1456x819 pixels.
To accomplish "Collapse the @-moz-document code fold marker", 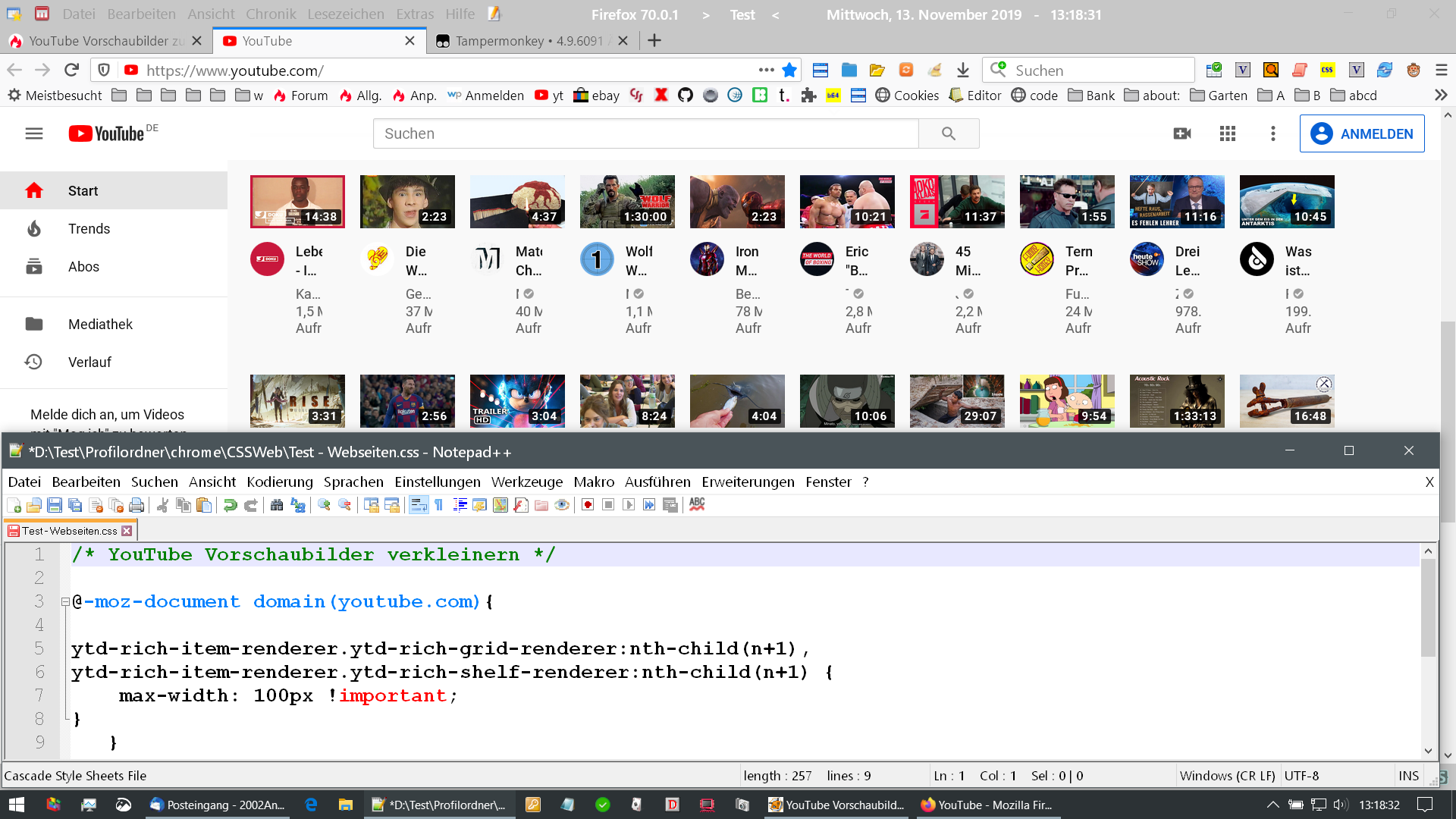I will tap(65, 602).
